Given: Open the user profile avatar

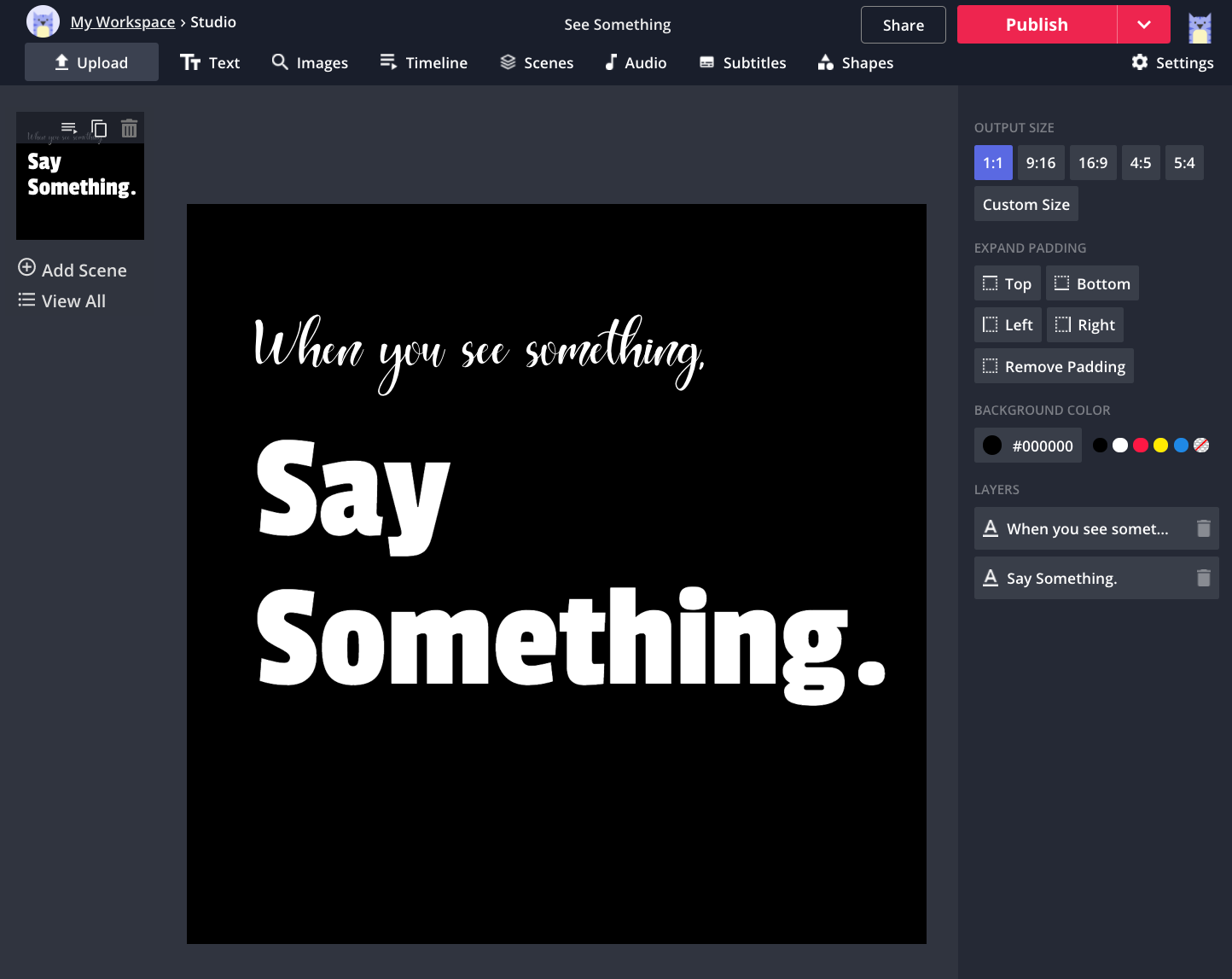Looking at the screenshot, I should tap(1200, 27).
